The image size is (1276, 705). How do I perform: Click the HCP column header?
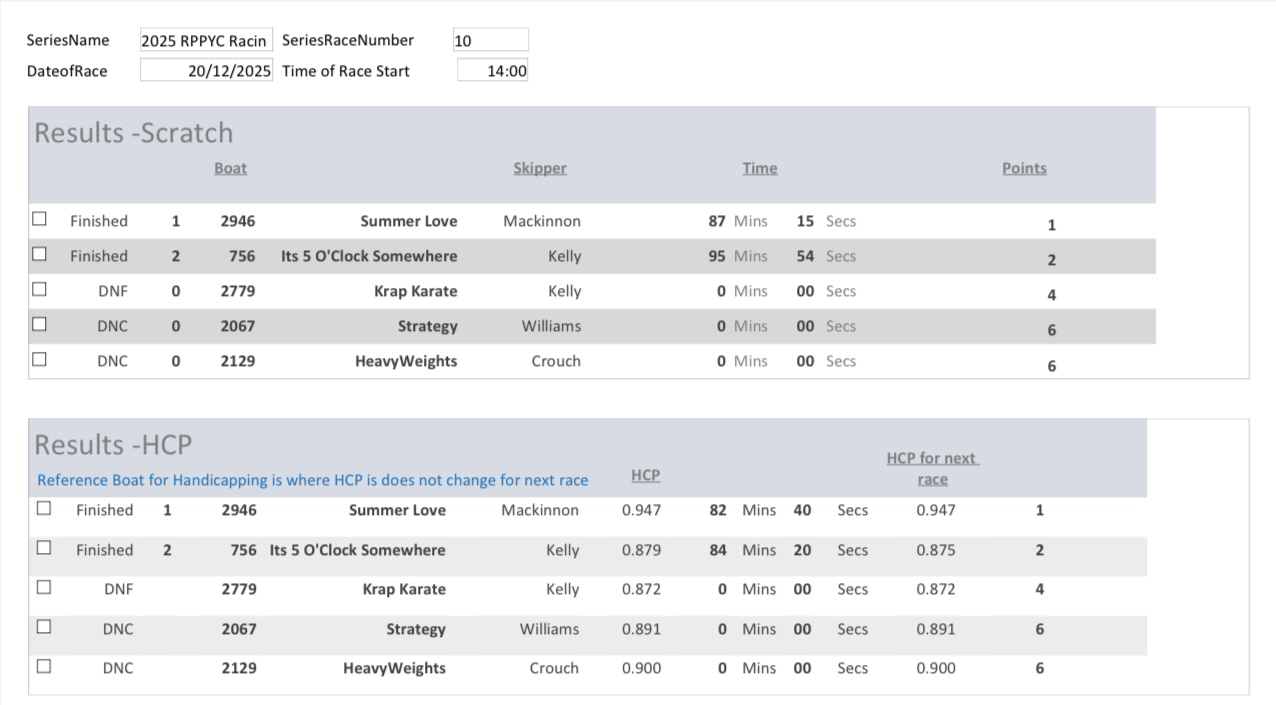click(x=645, y=475)
